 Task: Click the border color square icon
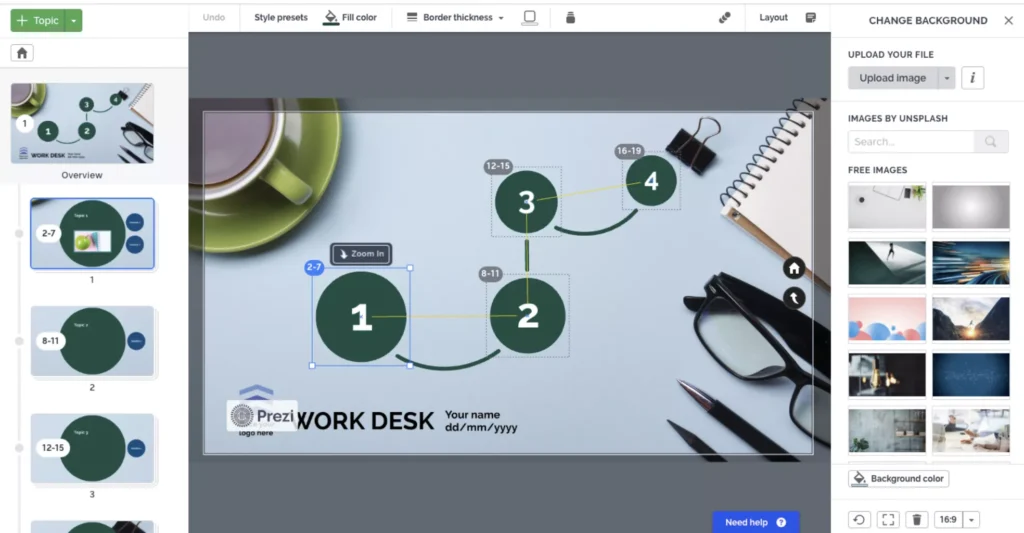point(530,18)
